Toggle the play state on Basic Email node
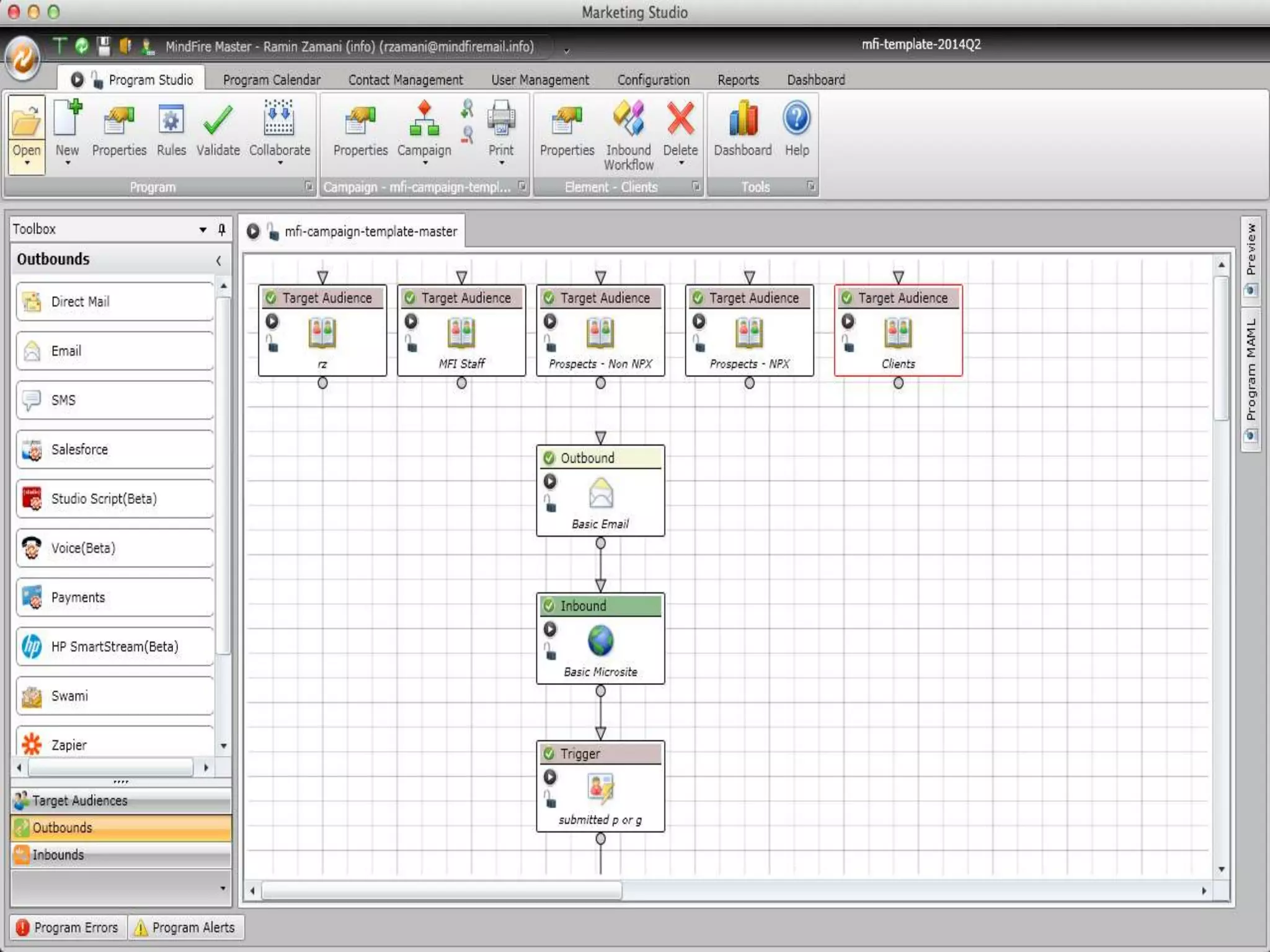Image resolution: width=1270 pixels, height=952 pixels. coord(550,481)
